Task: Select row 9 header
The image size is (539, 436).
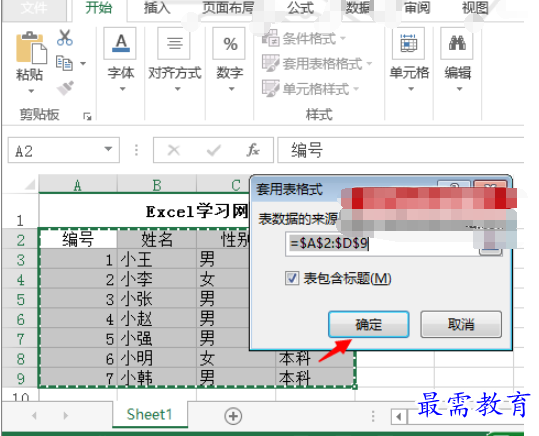Action: click(21, 378)
